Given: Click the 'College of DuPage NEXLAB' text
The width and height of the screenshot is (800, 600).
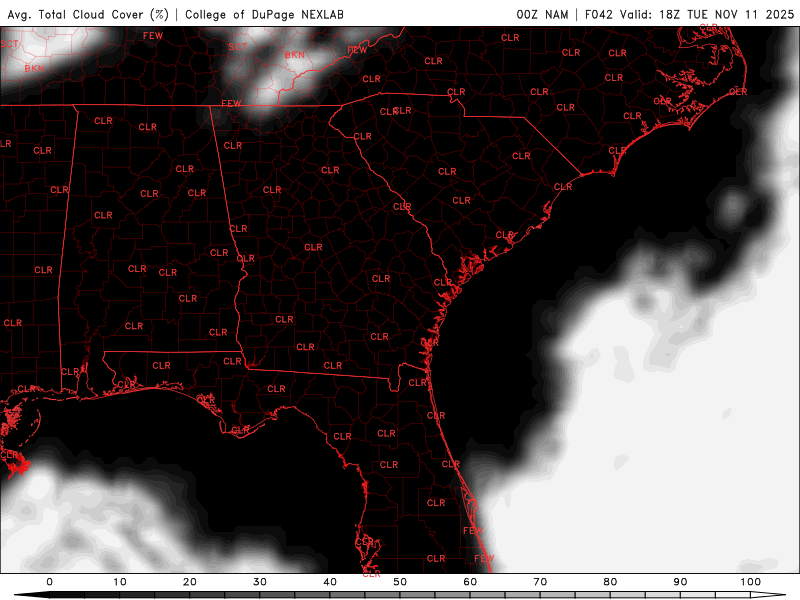Looking at the screenshot, I should 264,15.
